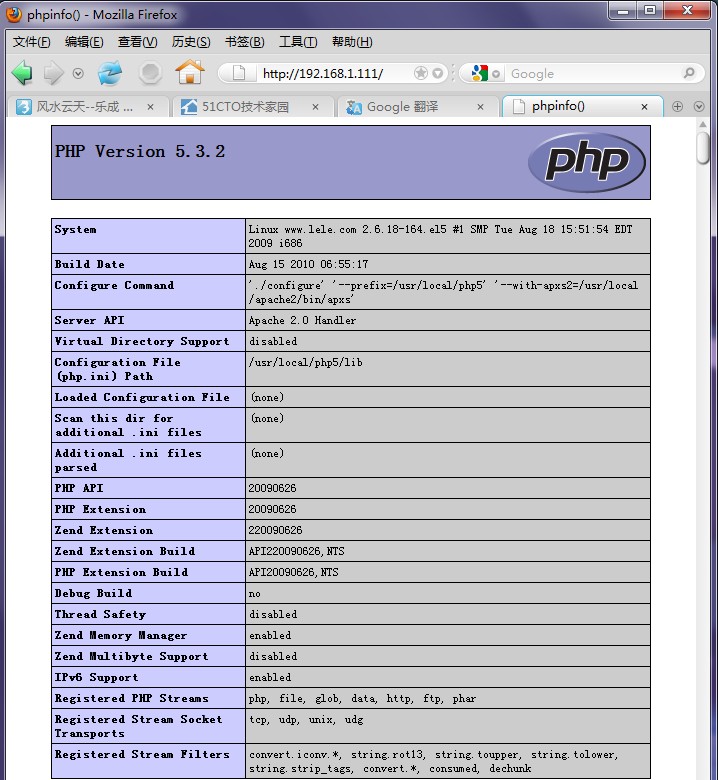Click the search magnifier icon
The height and width of the screenshot is (780, 718).
(x=689, y=74)
